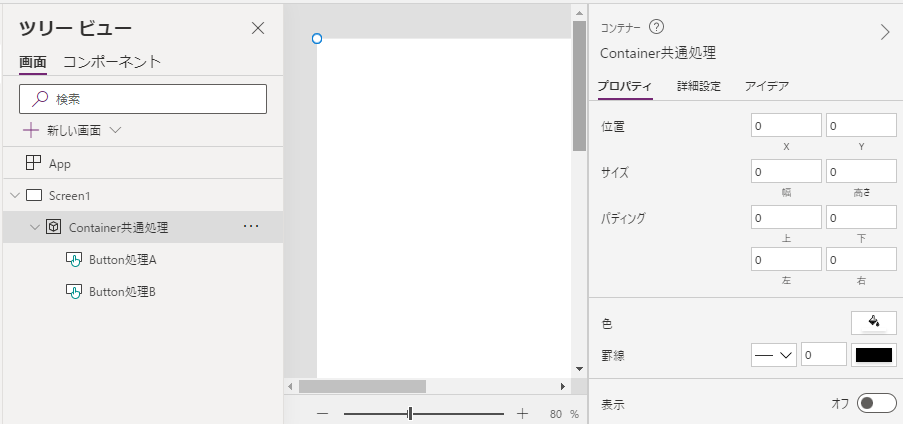Screen dimensions: 903x424
Task: Collapse the Container共通処理 tree node
Action: coord(35,227)
